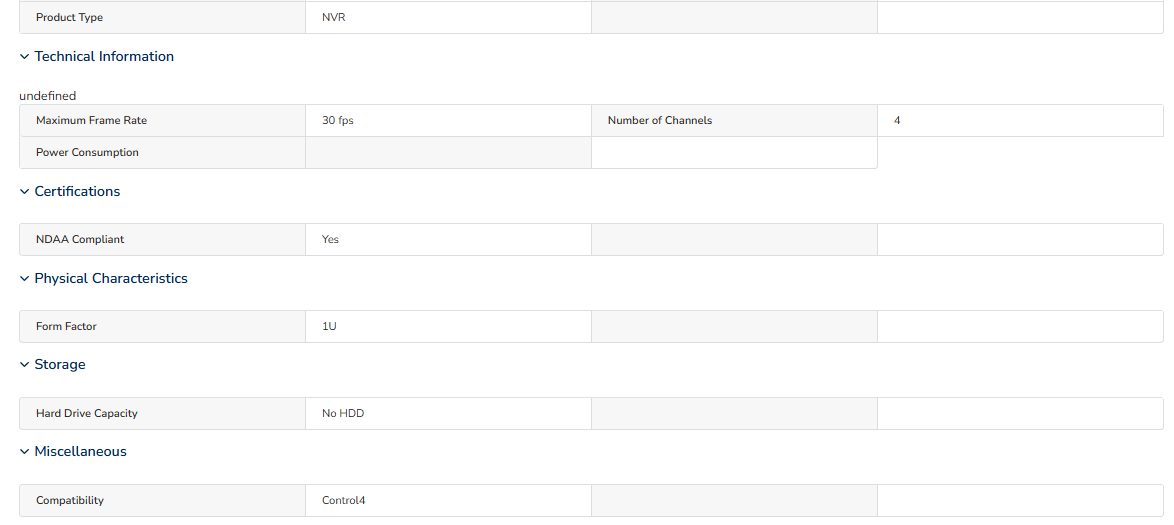The image size is (1174, 525).
Task: Collapse the Technical Information section chevron
Action: tap(25, 57)
